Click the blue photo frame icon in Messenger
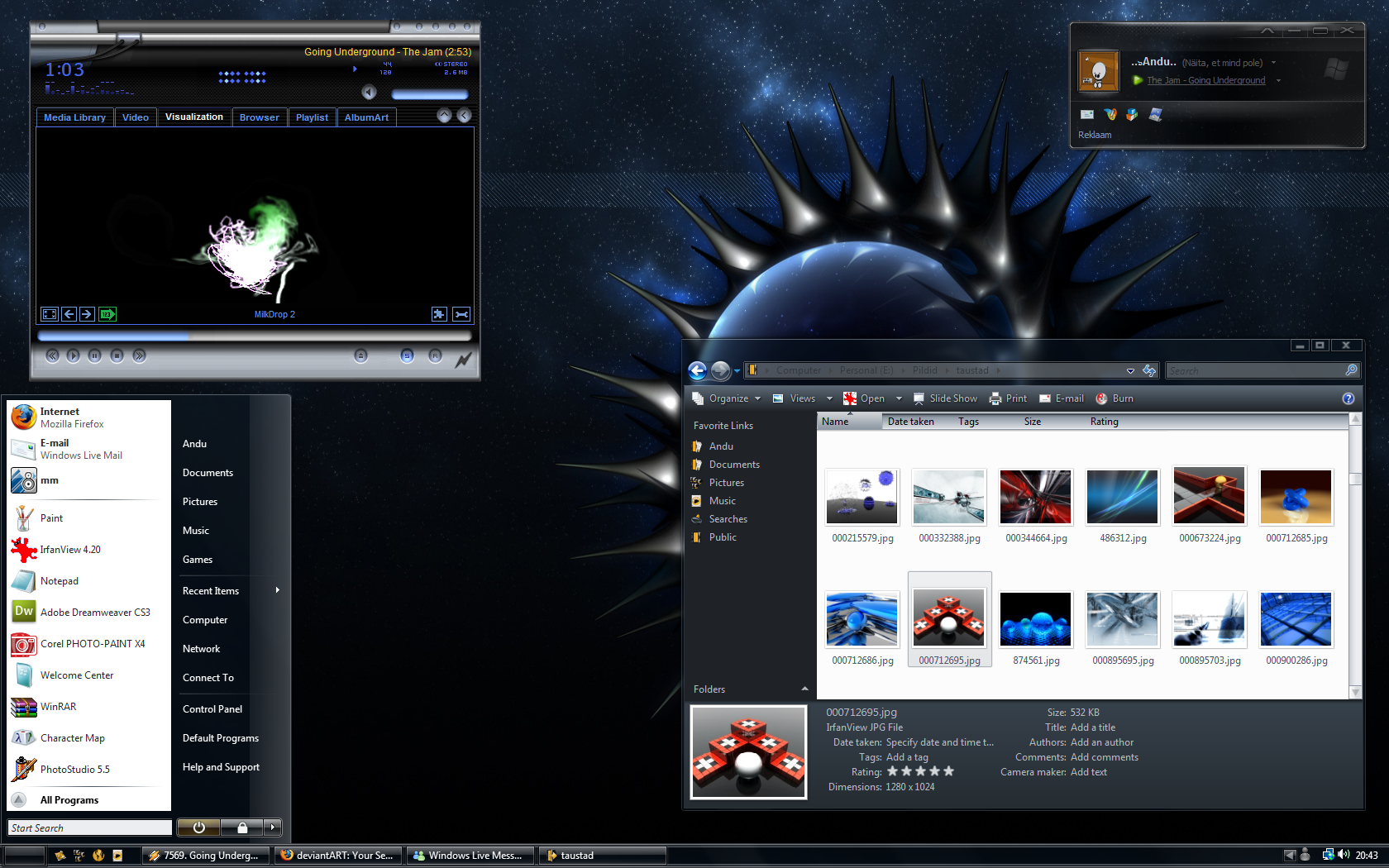 click(x=1156, y=114)
